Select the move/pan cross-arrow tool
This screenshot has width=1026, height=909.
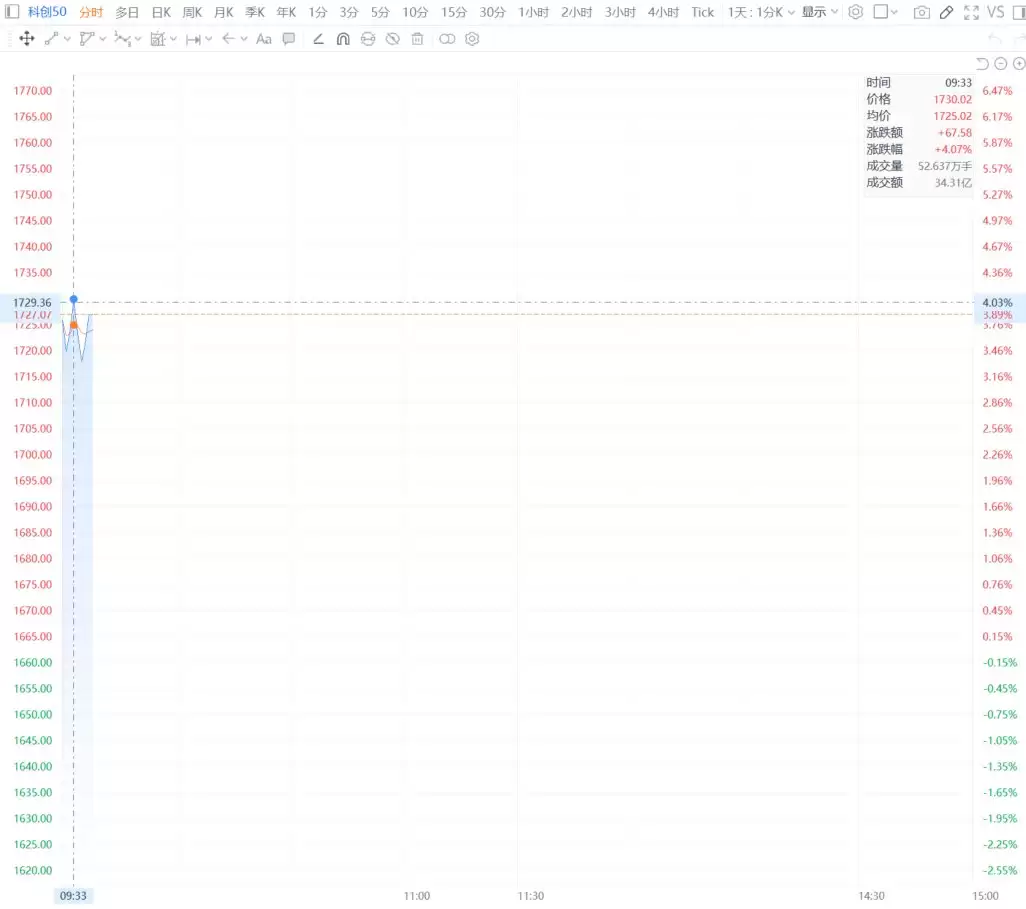(27, 39)
